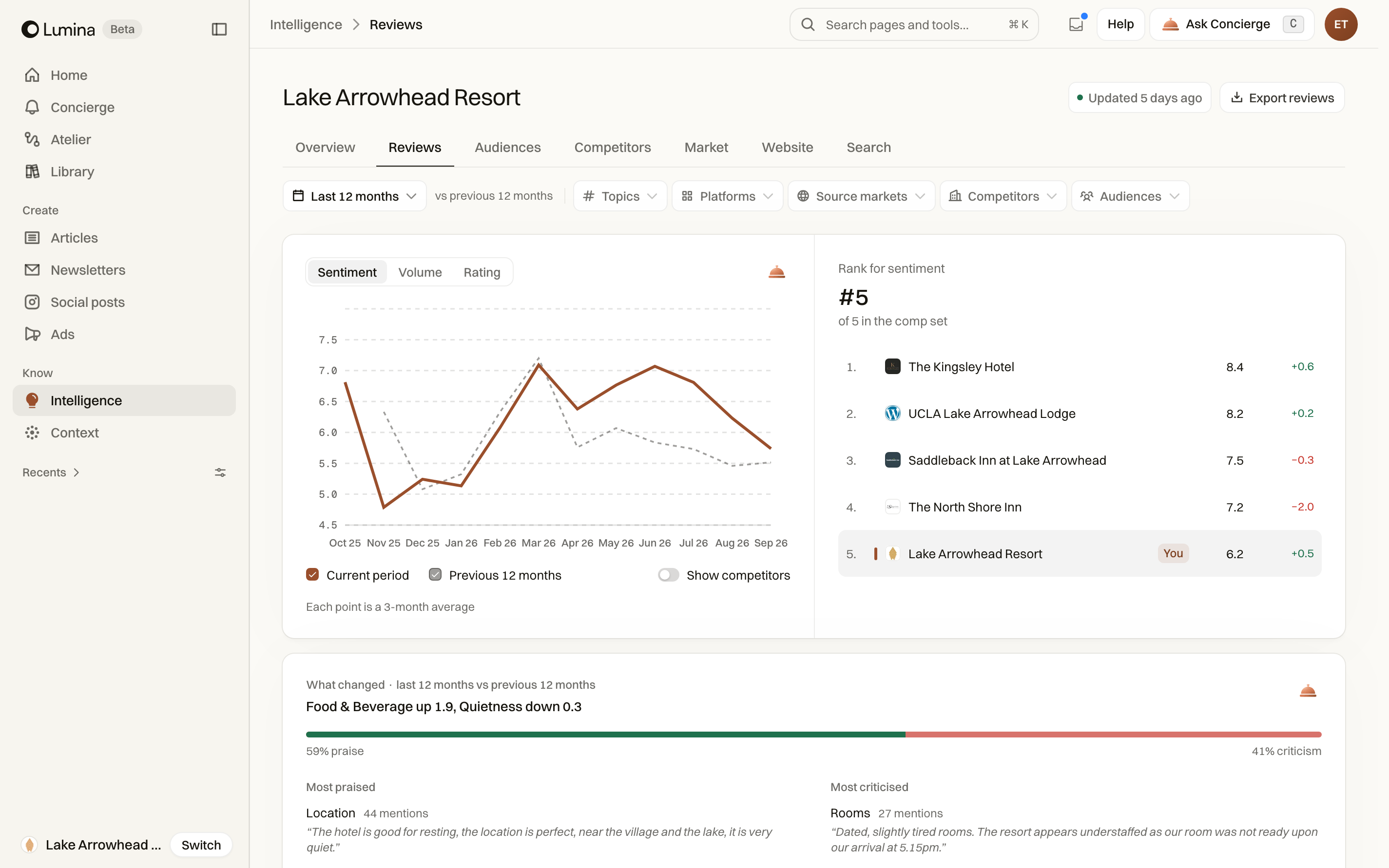1389x868 pixels.
Task: Switch to the Website tab
Action: click(787, 148)
